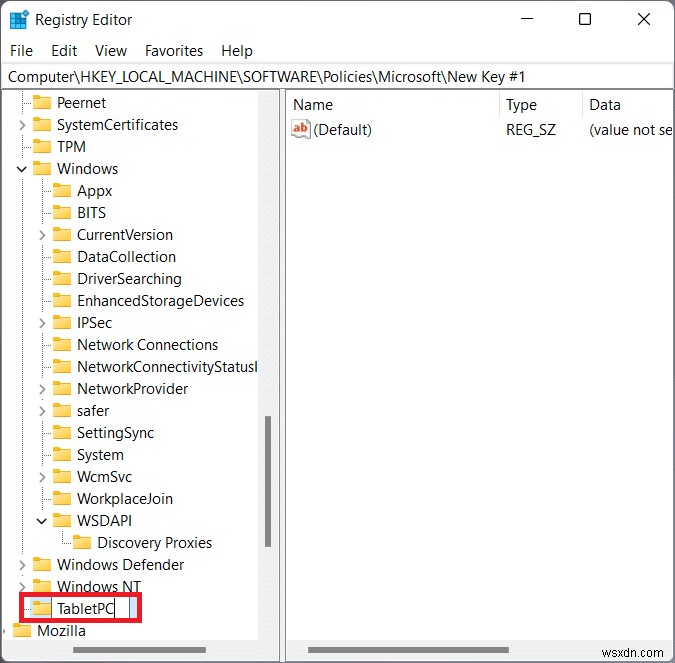The image size is (675, 663).
Task: Select the (Default) value entry
Action: coord(342,130)
